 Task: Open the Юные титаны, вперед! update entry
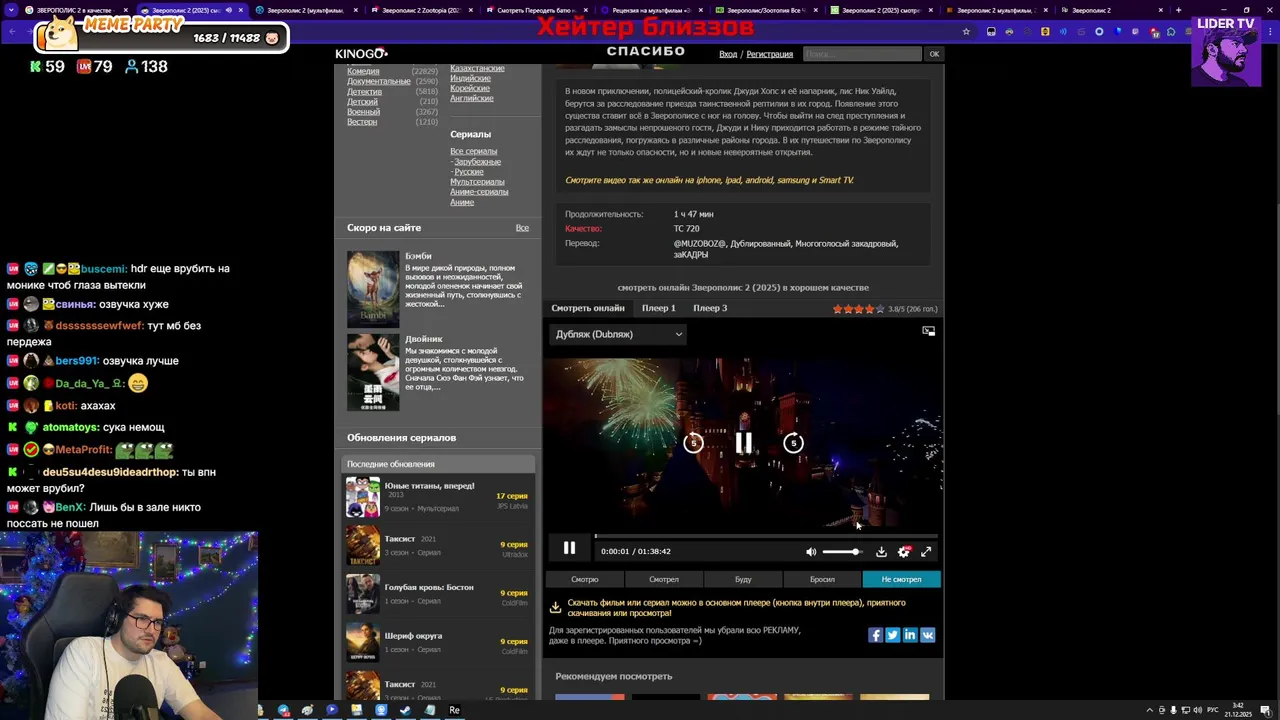tap(438, 497)
